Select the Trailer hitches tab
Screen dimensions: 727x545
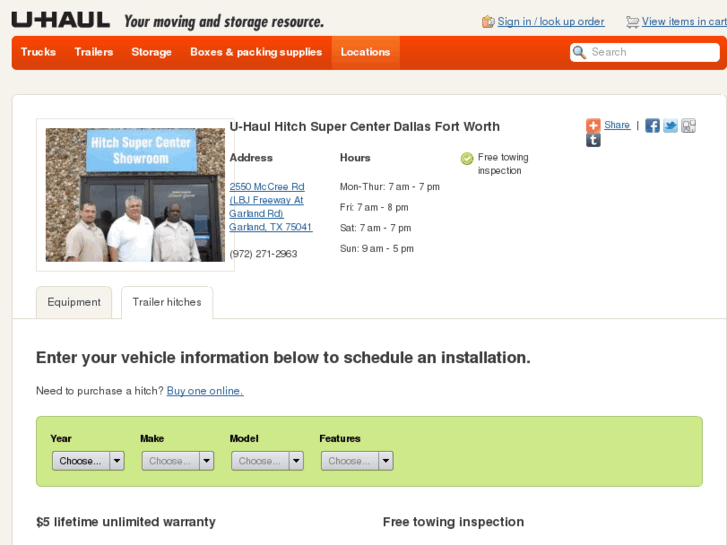167,302
